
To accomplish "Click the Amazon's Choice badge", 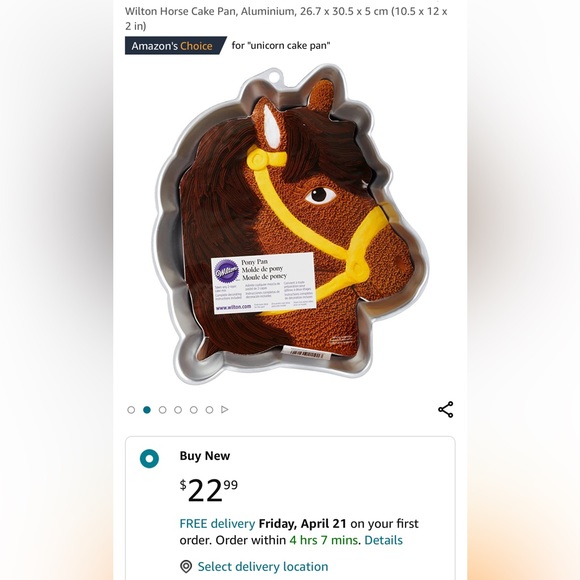I will [175, 45].
